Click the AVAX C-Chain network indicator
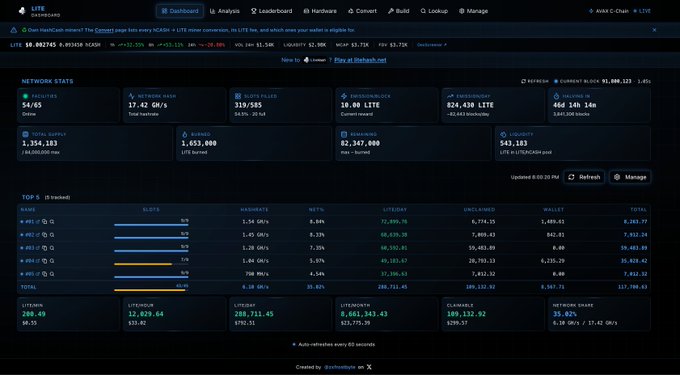Screen dimensions: 680x375 click(608, 11)
